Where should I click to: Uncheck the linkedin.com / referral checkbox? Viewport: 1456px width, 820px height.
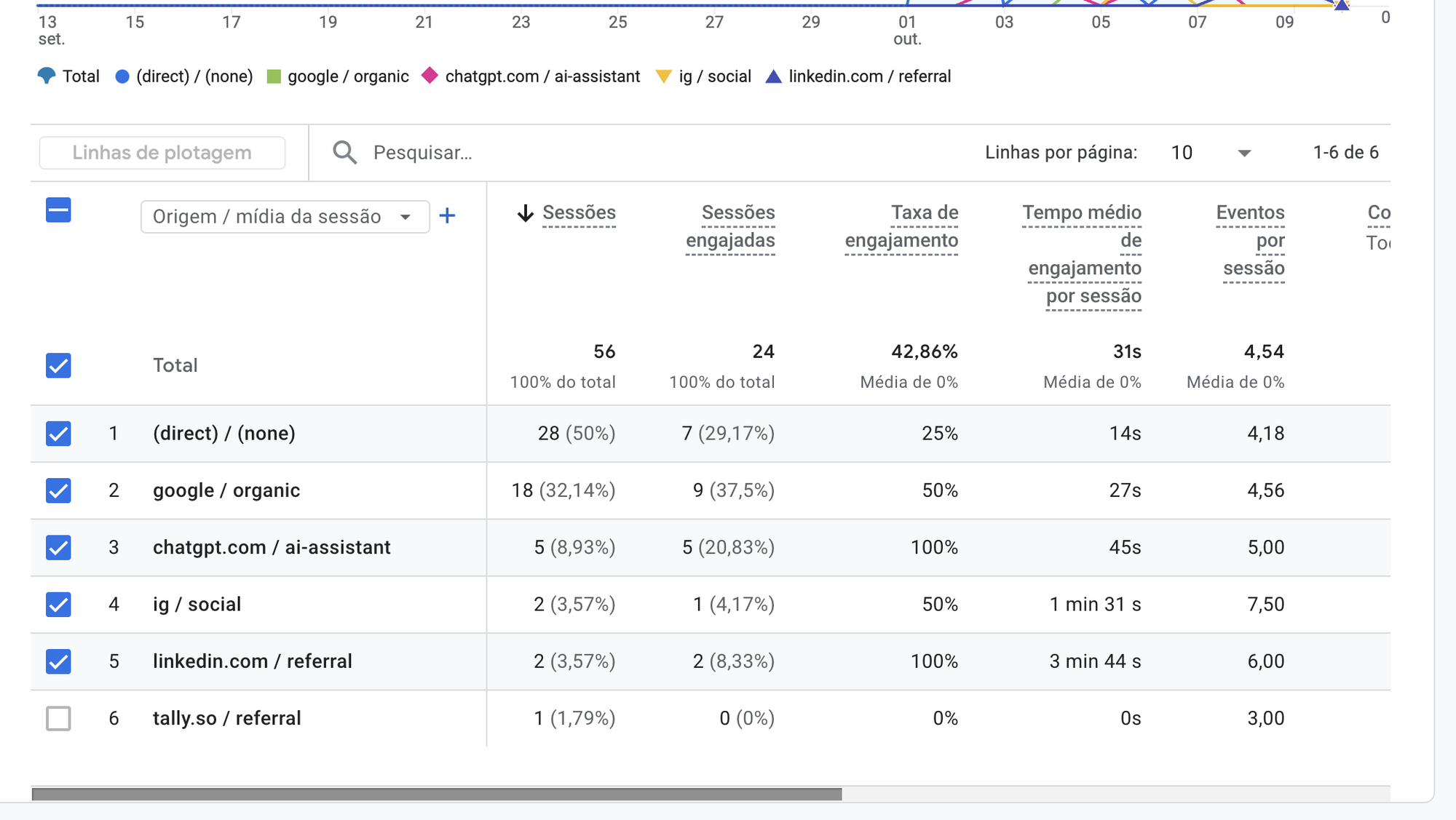point(58,661)
